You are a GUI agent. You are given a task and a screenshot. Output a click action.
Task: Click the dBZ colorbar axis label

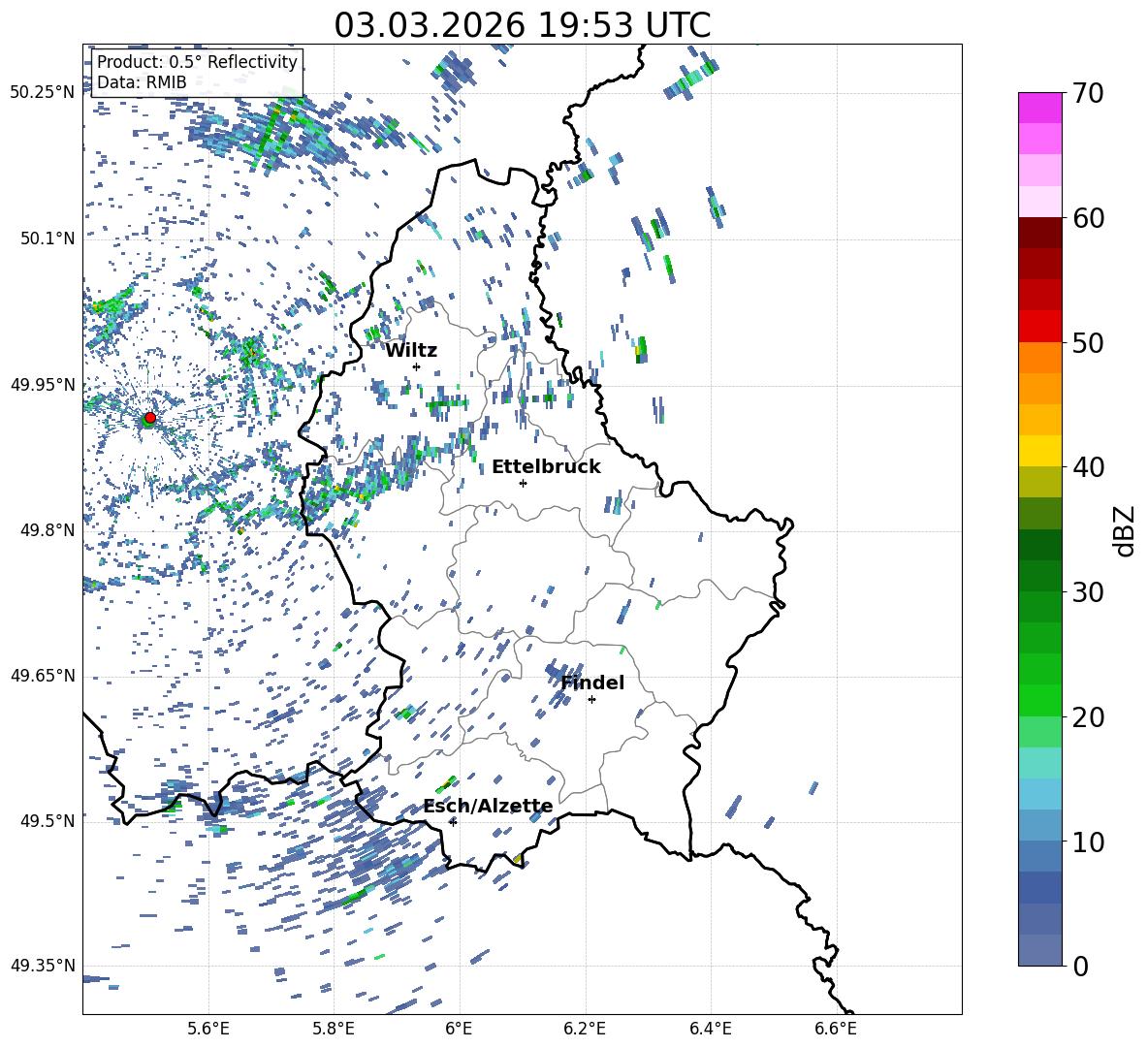pyautogui.click(x=1125, y=530)
